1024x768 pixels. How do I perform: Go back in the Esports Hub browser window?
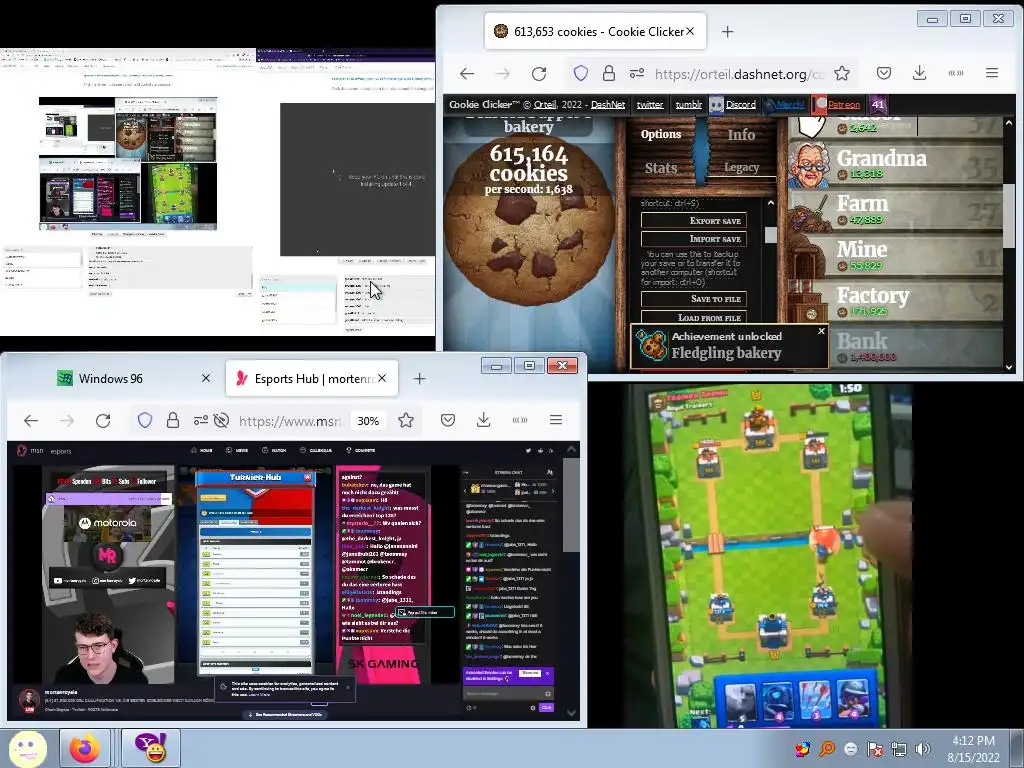point(31,421)
